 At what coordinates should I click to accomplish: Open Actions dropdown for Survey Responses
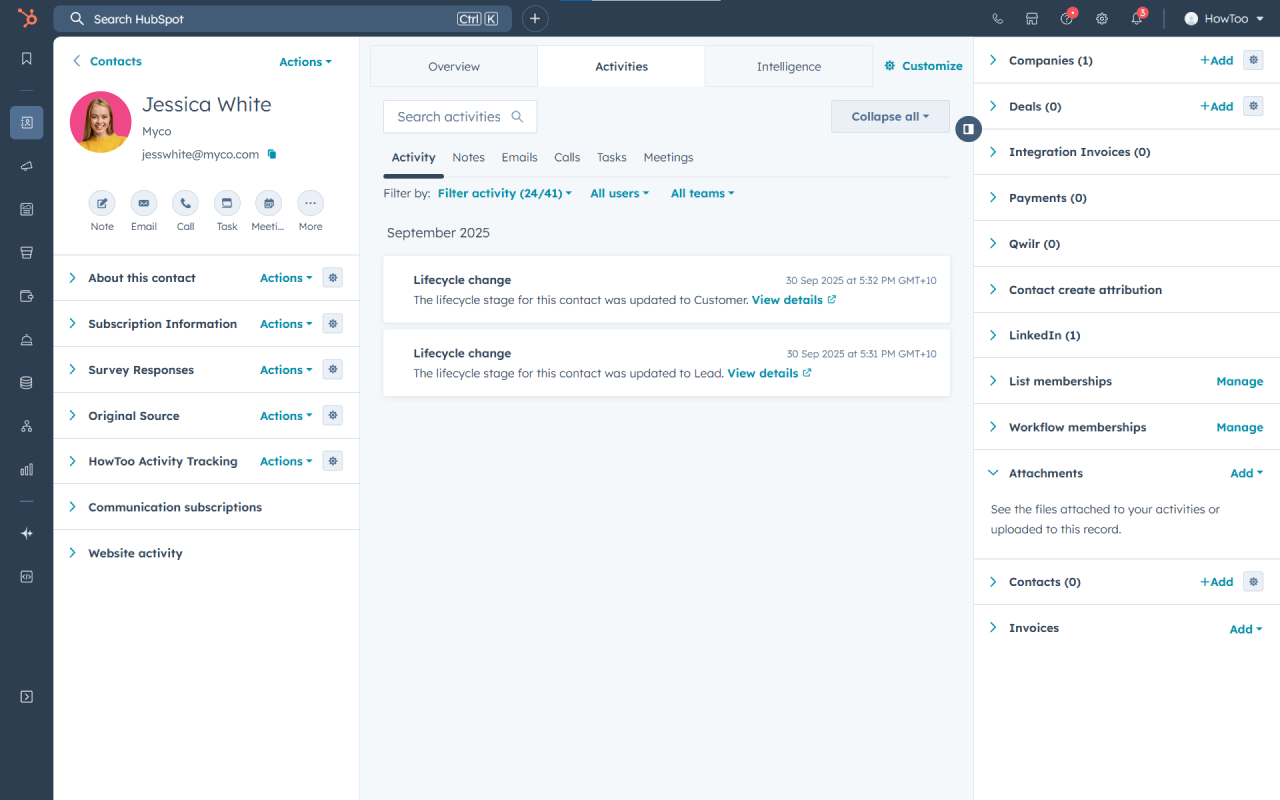tap(286, 370)
